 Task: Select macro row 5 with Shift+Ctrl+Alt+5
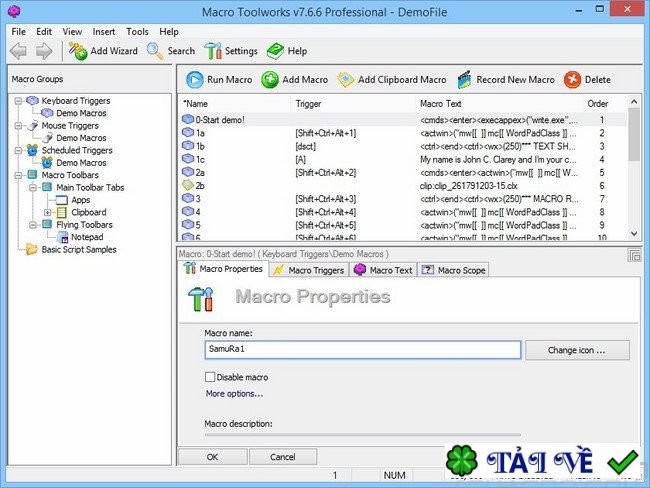pos(403,225)
